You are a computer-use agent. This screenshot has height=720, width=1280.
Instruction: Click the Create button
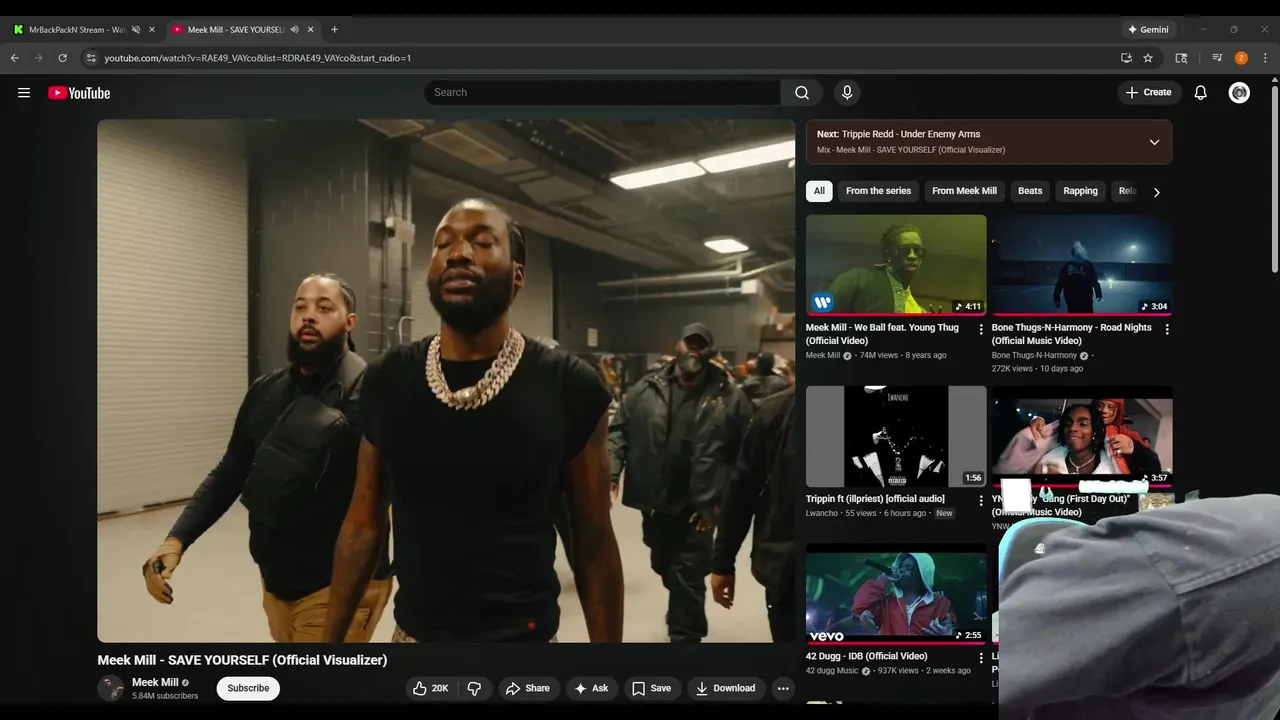(x=1149, y=92)
